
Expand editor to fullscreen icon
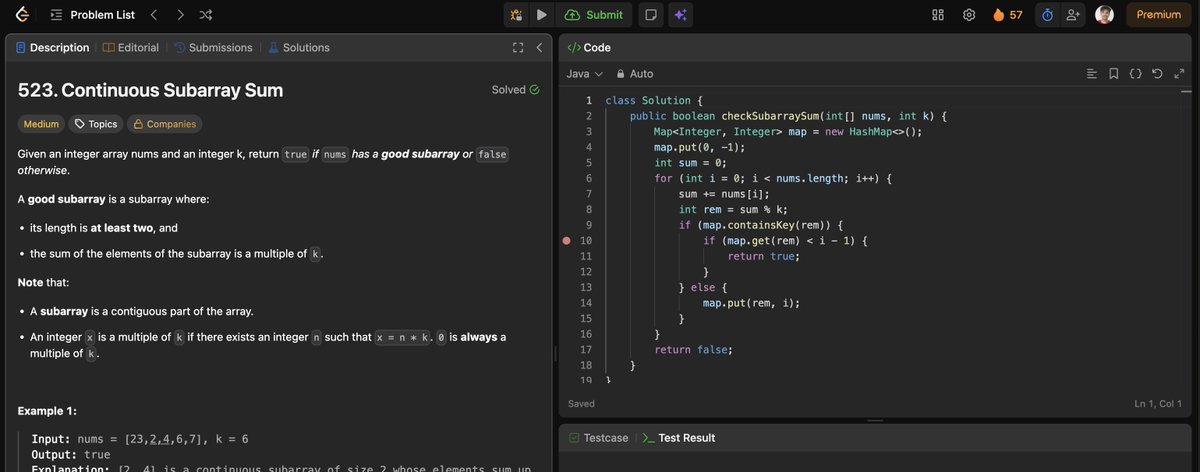tap(1179, 74)
